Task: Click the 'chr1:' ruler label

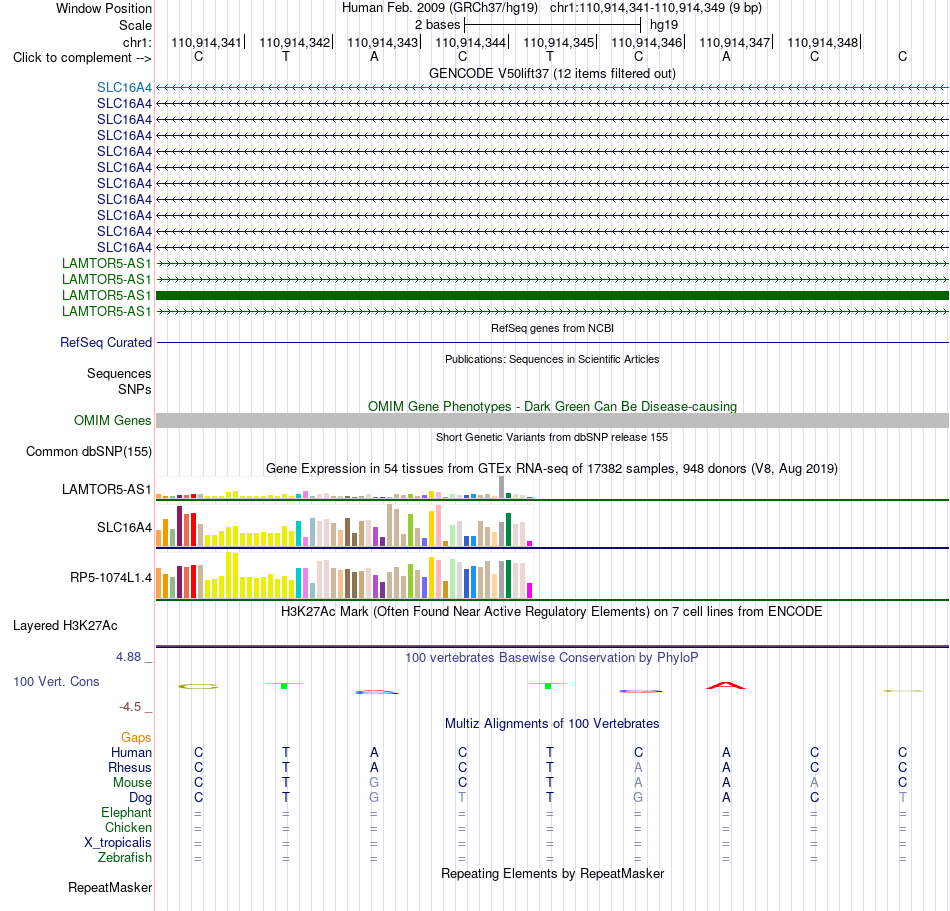Action: [x=137, y=42]
